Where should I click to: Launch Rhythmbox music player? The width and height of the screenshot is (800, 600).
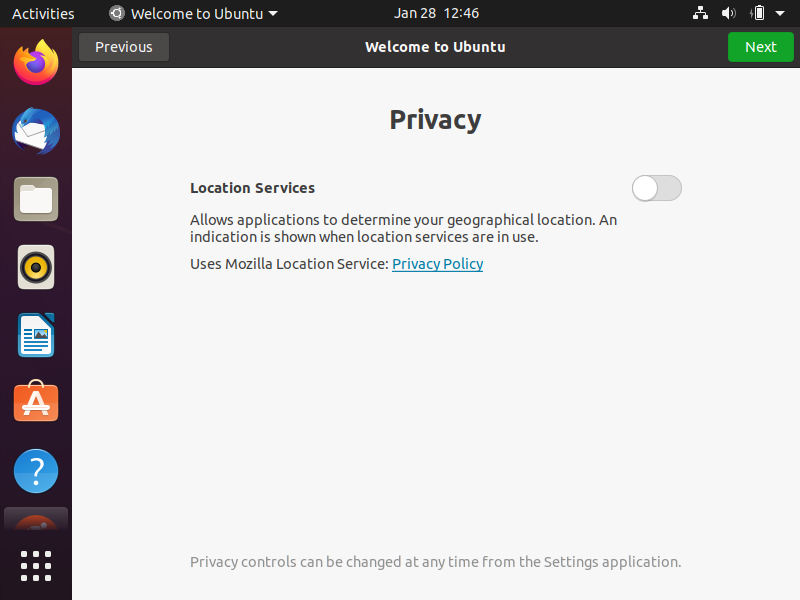point(36,267)
